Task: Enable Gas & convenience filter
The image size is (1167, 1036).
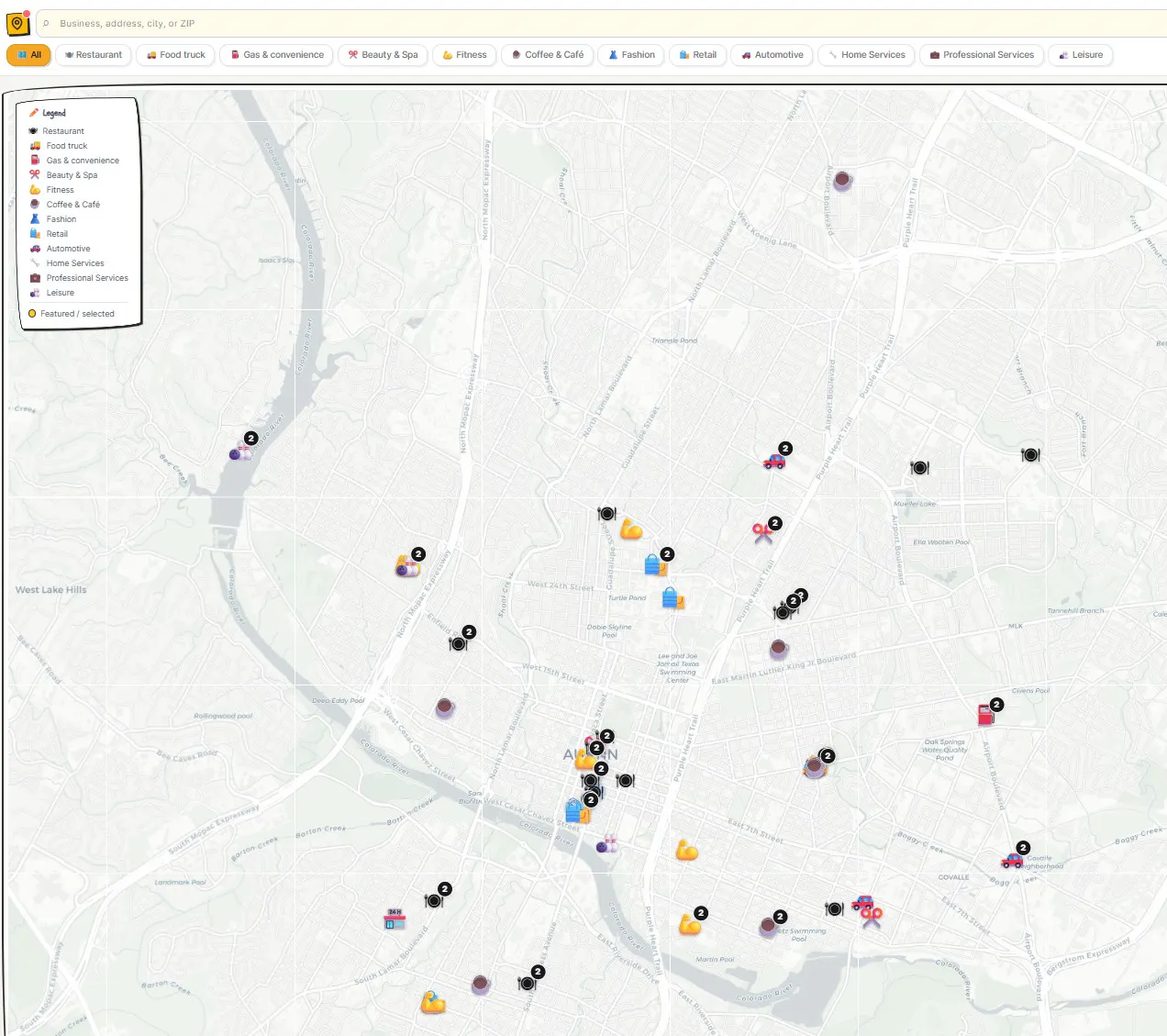Action: (x=277, y=55)
